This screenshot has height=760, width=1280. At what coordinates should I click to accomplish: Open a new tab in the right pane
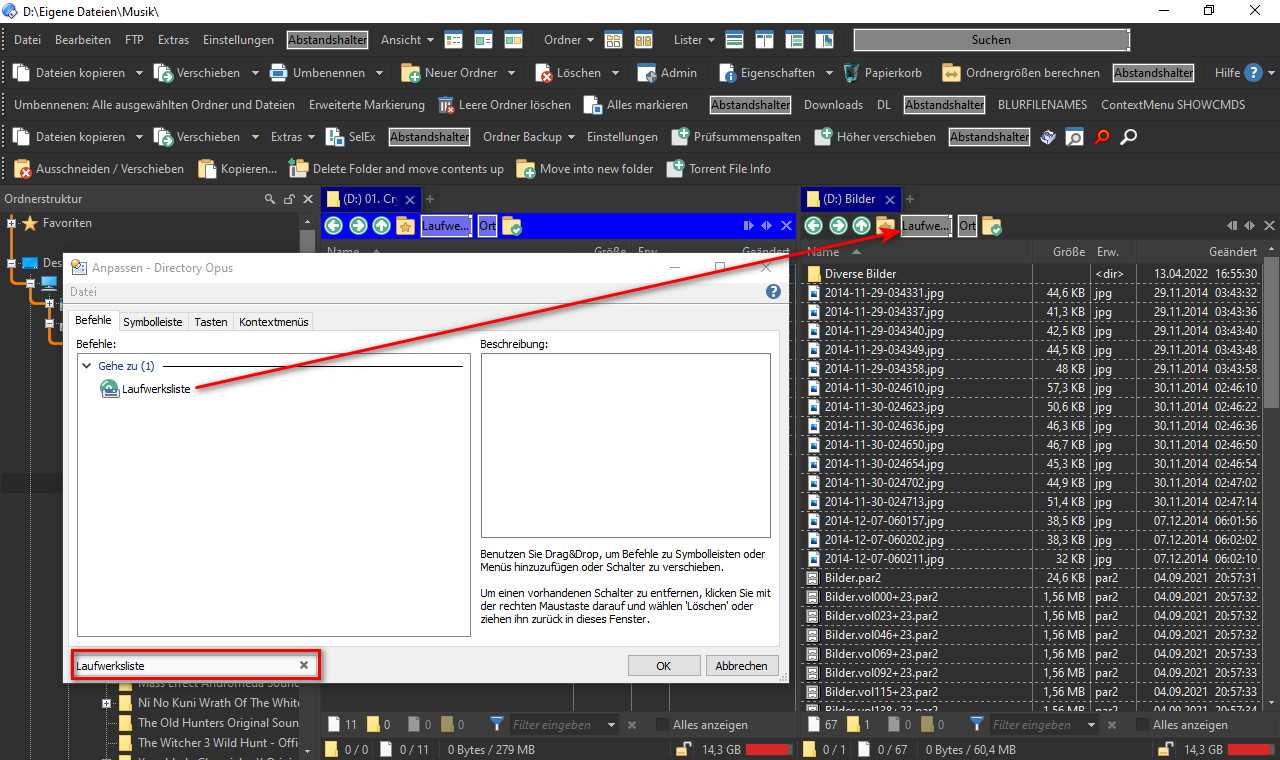tap(910, 199)
